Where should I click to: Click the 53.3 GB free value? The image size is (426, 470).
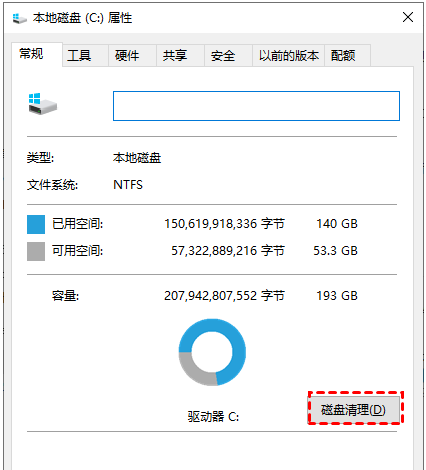point(335,251)
